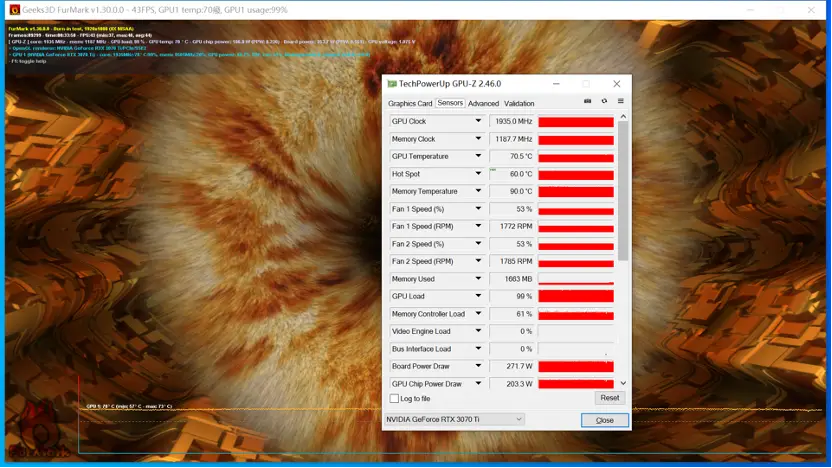Image resolution: width=832 pixels, height=468 pixels.
Task: Open the Validation tab
Action: [519, 103]
